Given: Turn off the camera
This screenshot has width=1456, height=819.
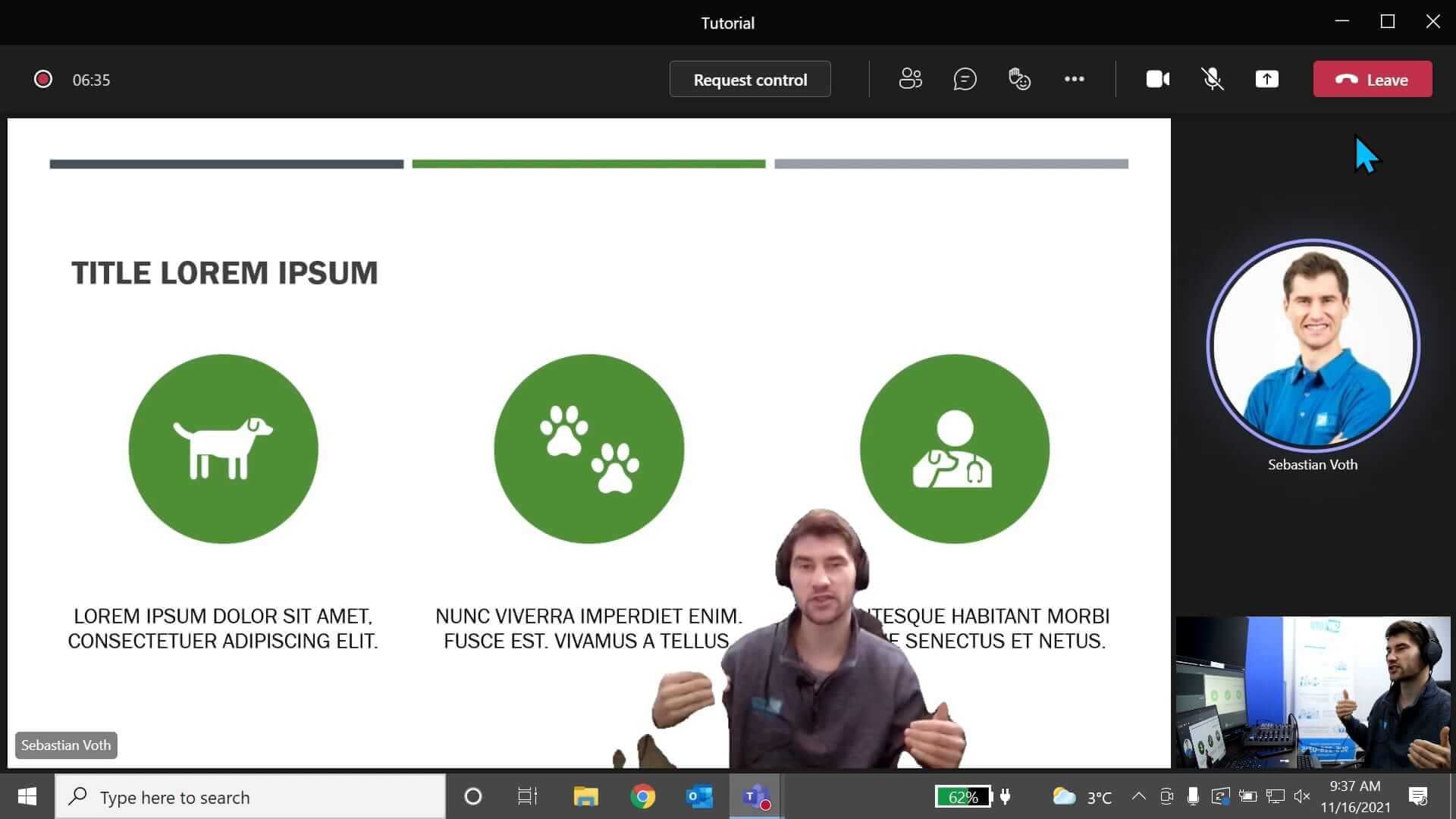Looking at the screenshot, I should coord(1157,79).
